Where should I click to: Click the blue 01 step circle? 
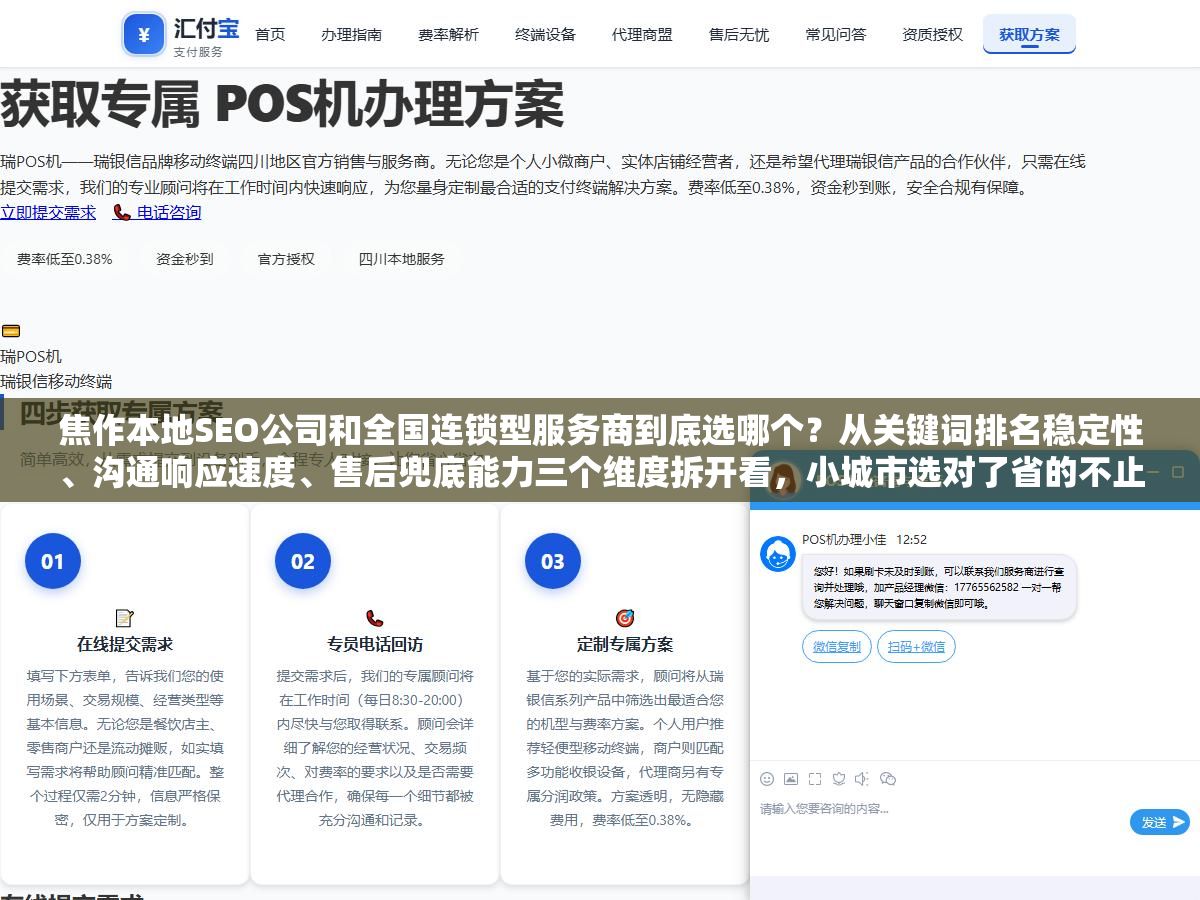[x=53, y=561]
